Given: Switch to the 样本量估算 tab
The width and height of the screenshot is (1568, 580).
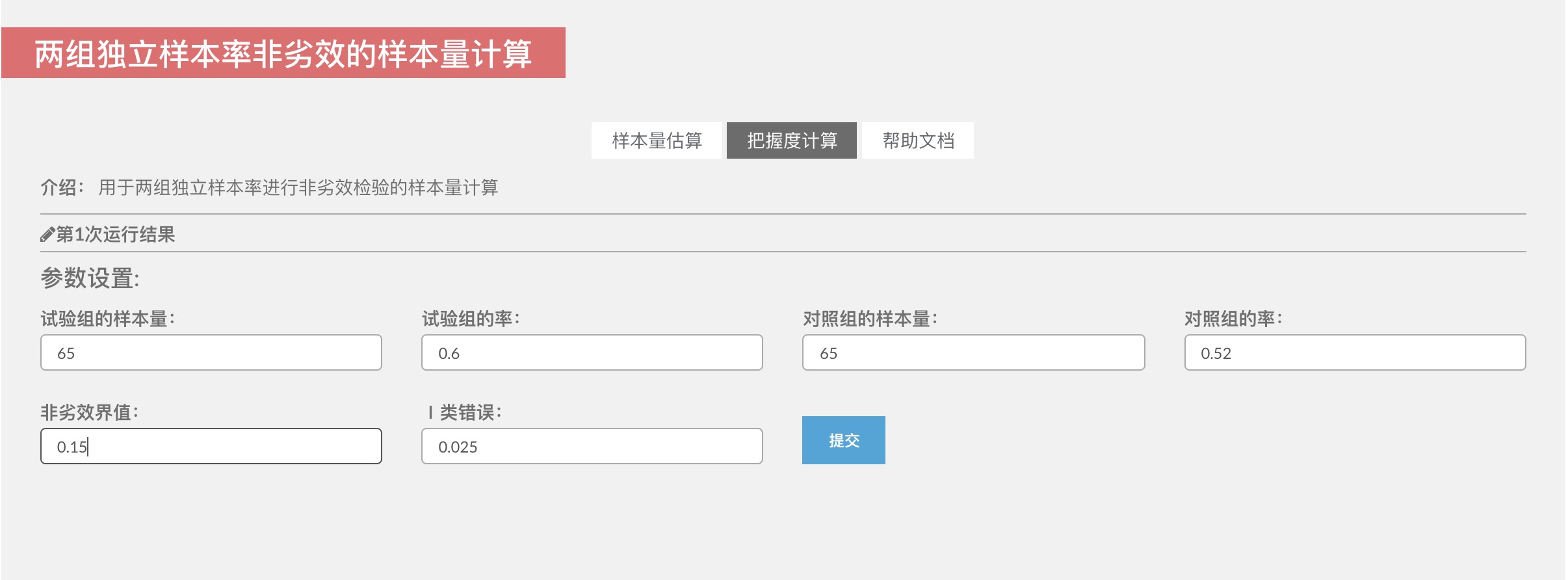Looking at the screenshot, I should [657, 140].
